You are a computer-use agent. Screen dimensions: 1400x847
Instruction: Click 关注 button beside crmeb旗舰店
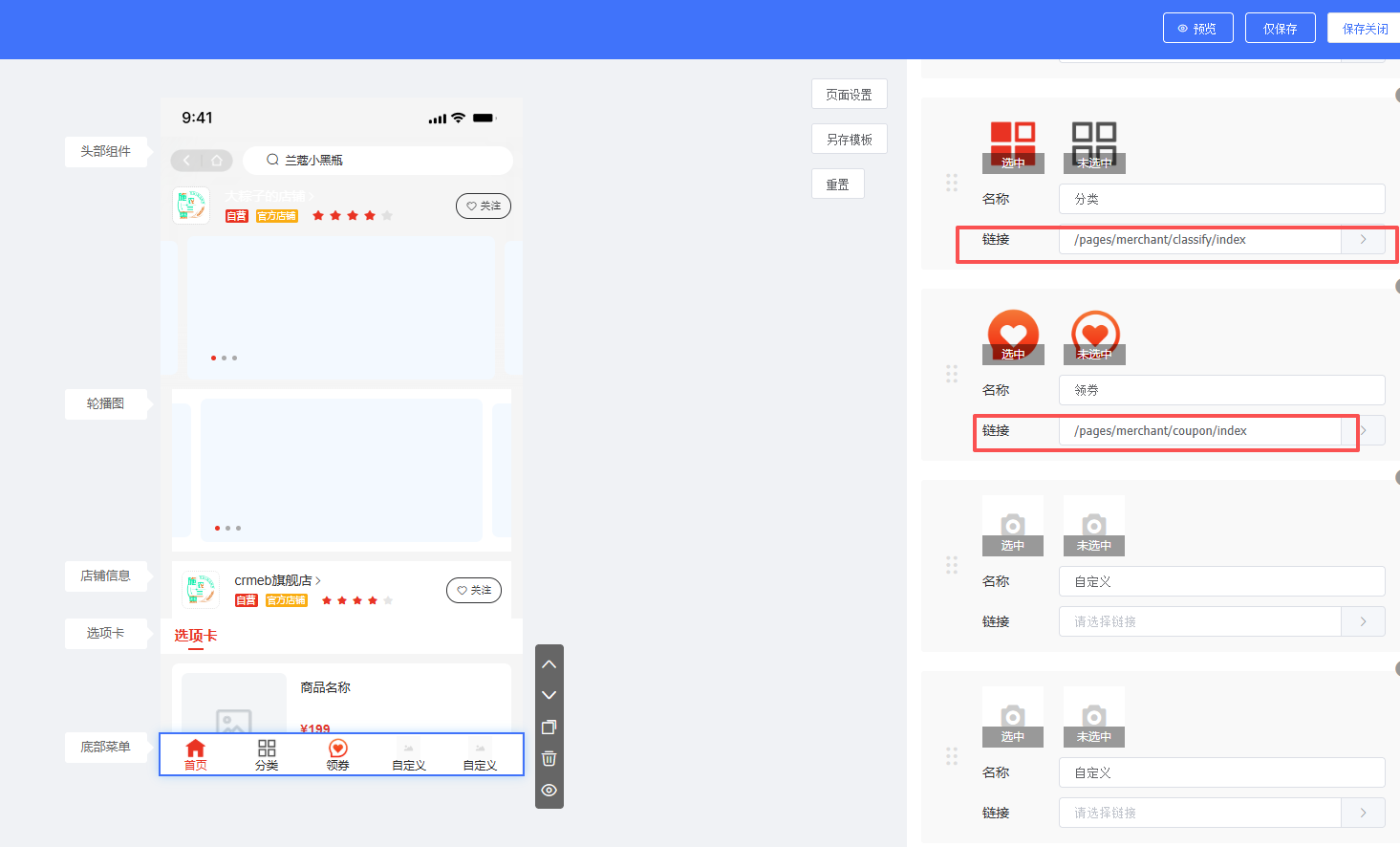tap(474, 590)
